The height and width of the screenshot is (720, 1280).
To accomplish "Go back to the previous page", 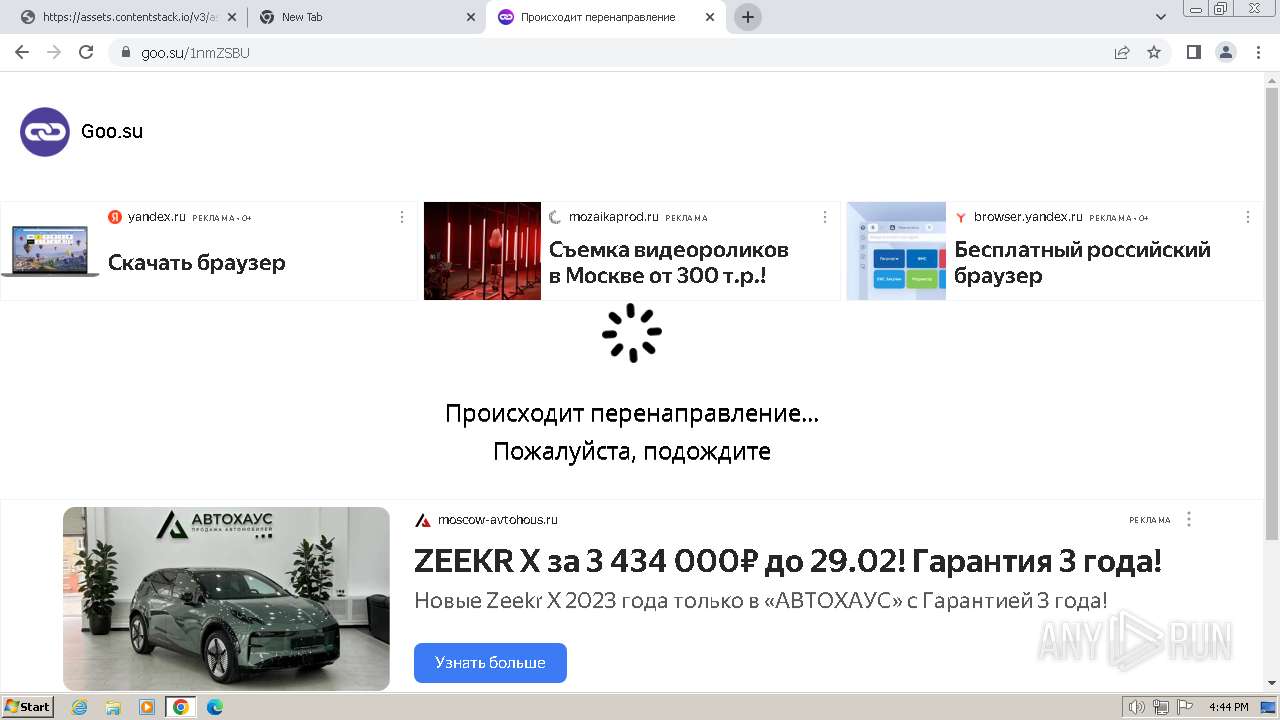I will tap(22, 52).
